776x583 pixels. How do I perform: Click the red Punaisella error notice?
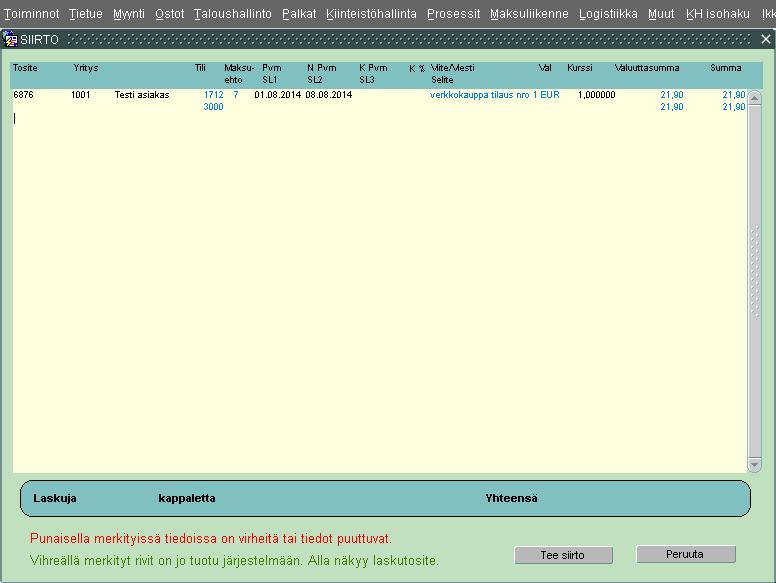211,538
